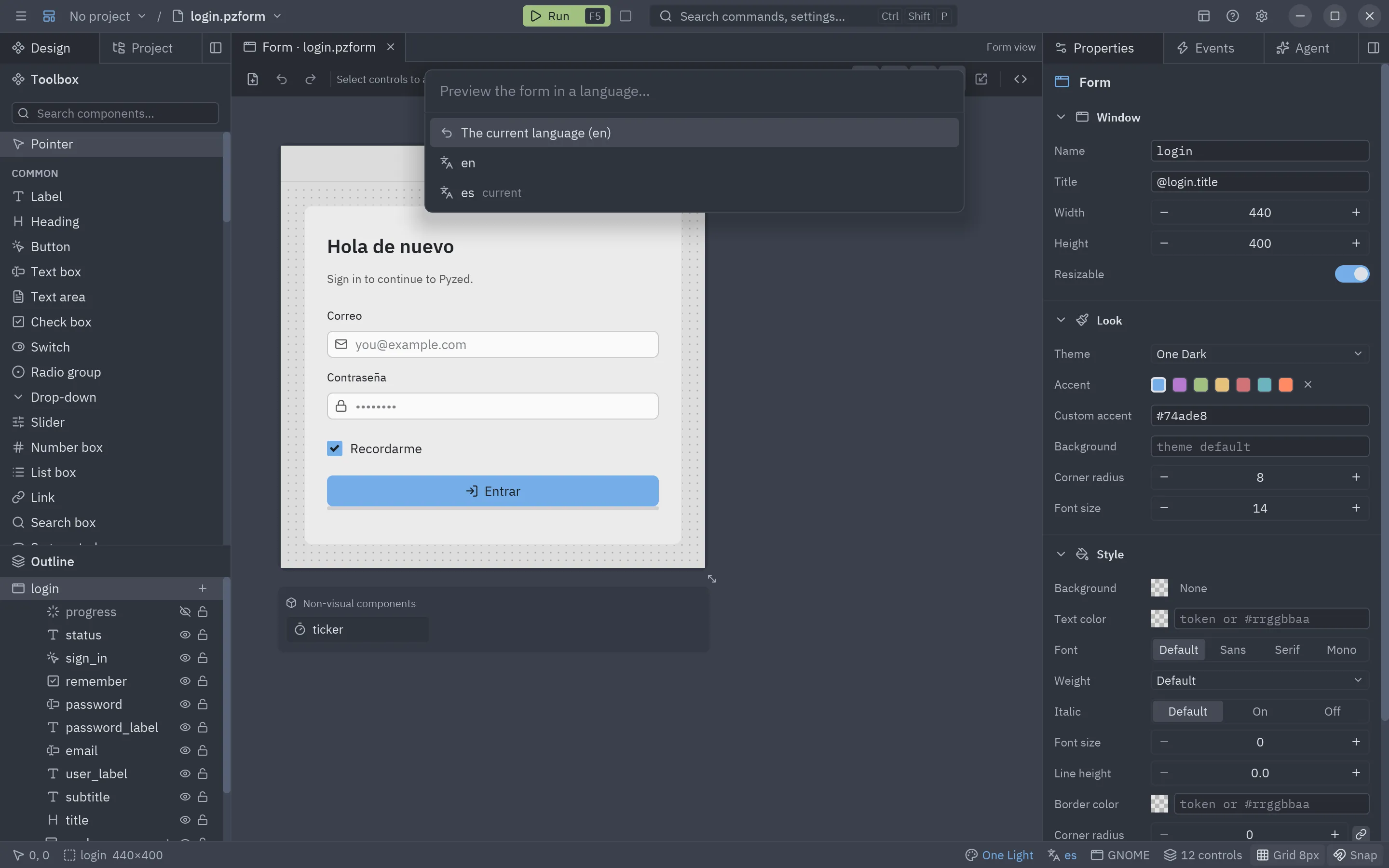Collapse the Look section
Image resolution: width=1389 pixels, height=868 pixels.
pos(1061,320)
